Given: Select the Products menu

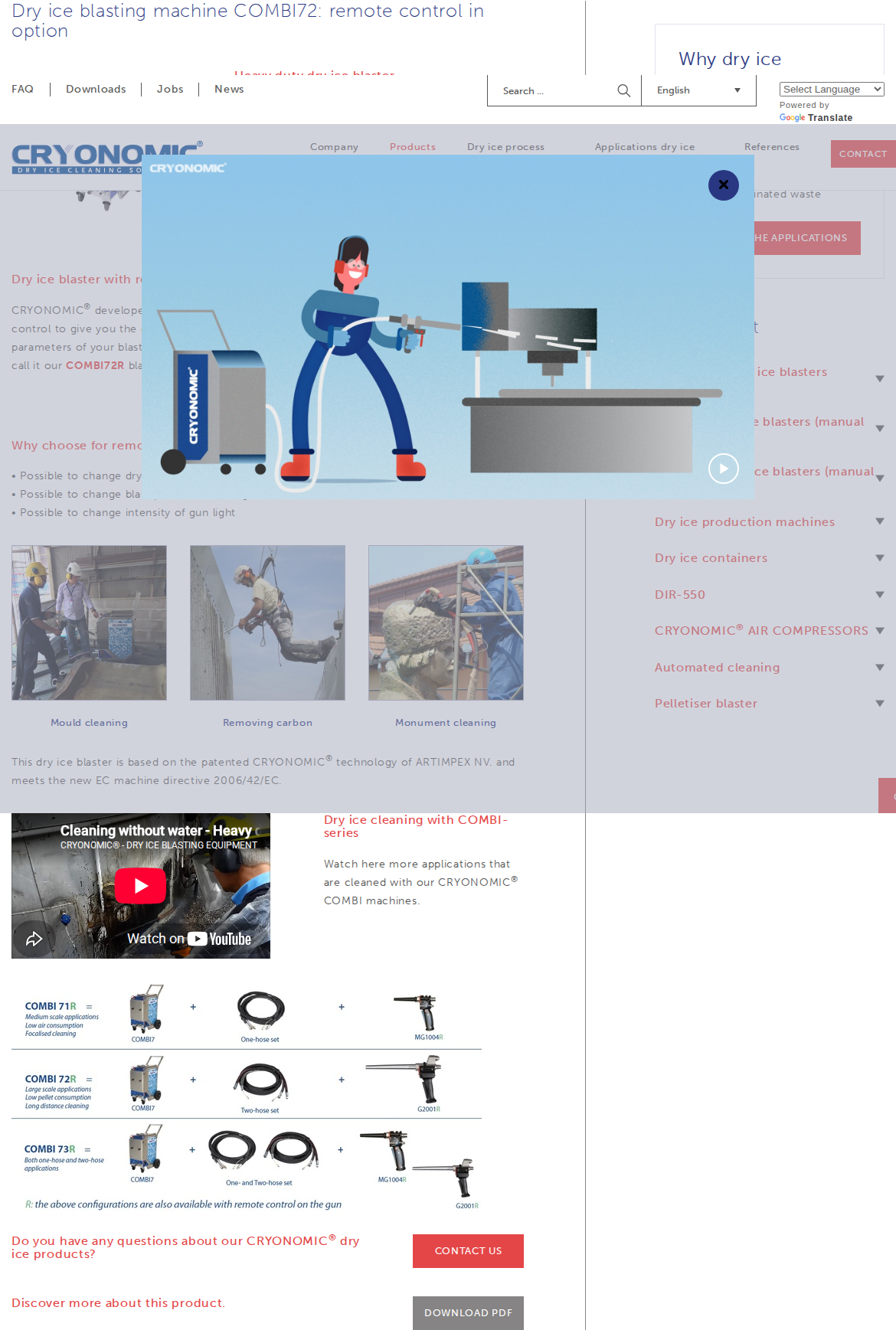Looking at the screenshot, I should point(412,147).
